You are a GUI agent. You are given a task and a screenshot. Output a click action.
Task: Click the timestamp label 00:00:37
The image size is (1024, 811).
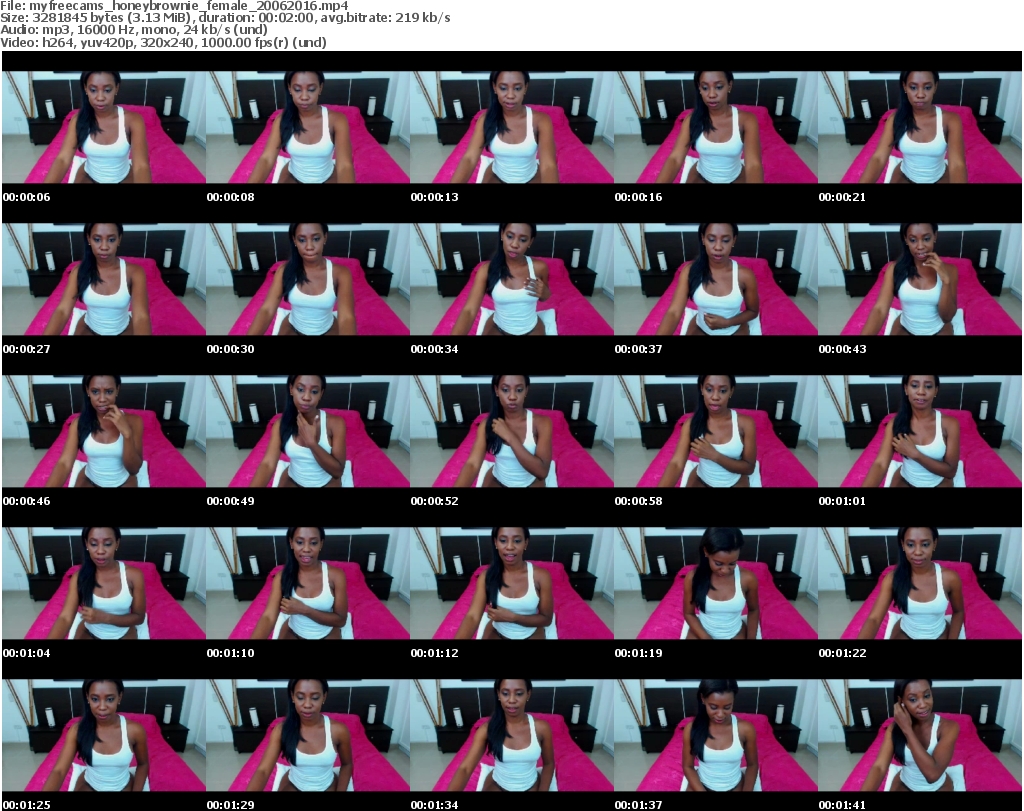(638, 349)
